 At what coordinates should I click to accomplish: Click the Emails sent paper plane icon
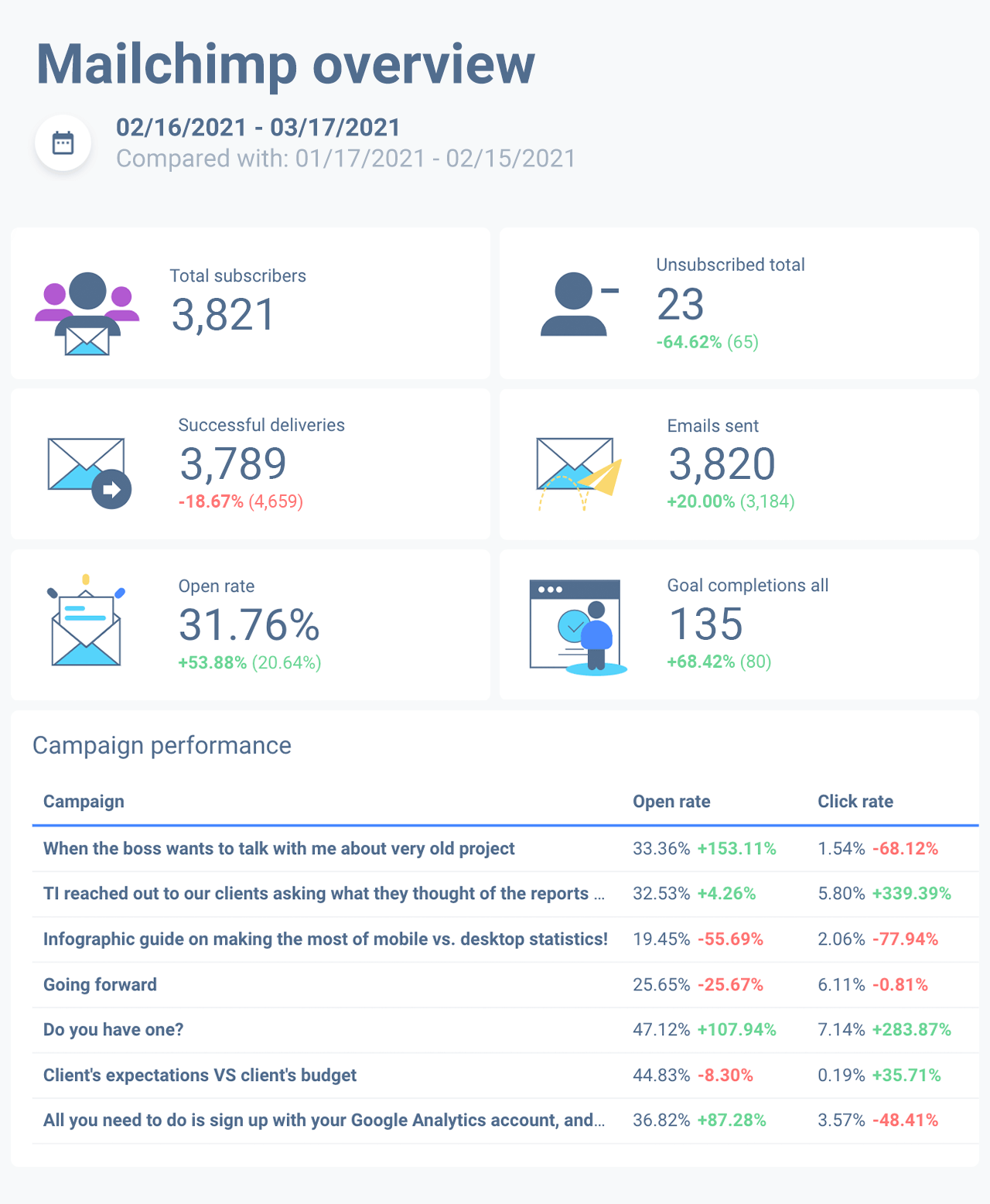tap(579, 474)
